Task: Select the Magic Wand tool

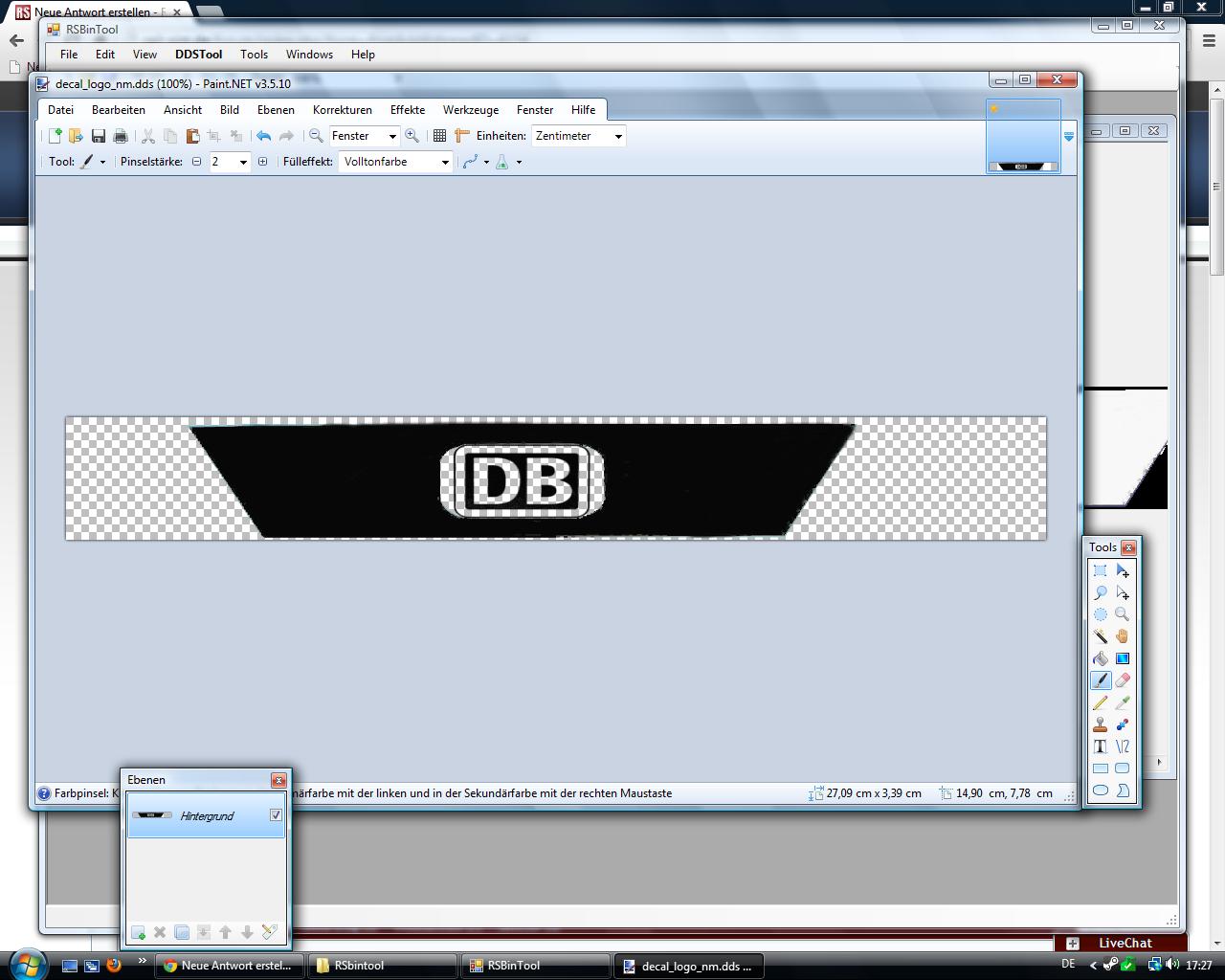Action: 1101,636
